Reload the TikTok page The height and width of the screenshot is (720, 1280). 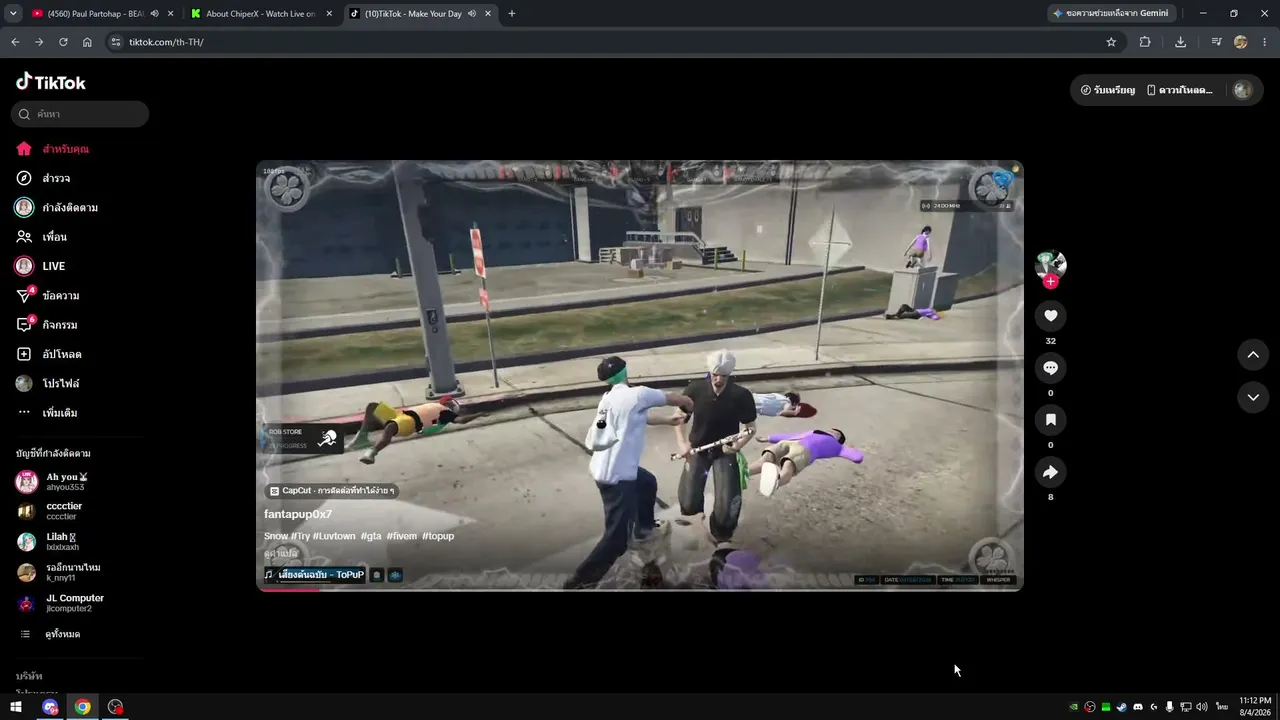tap(63, 42)
